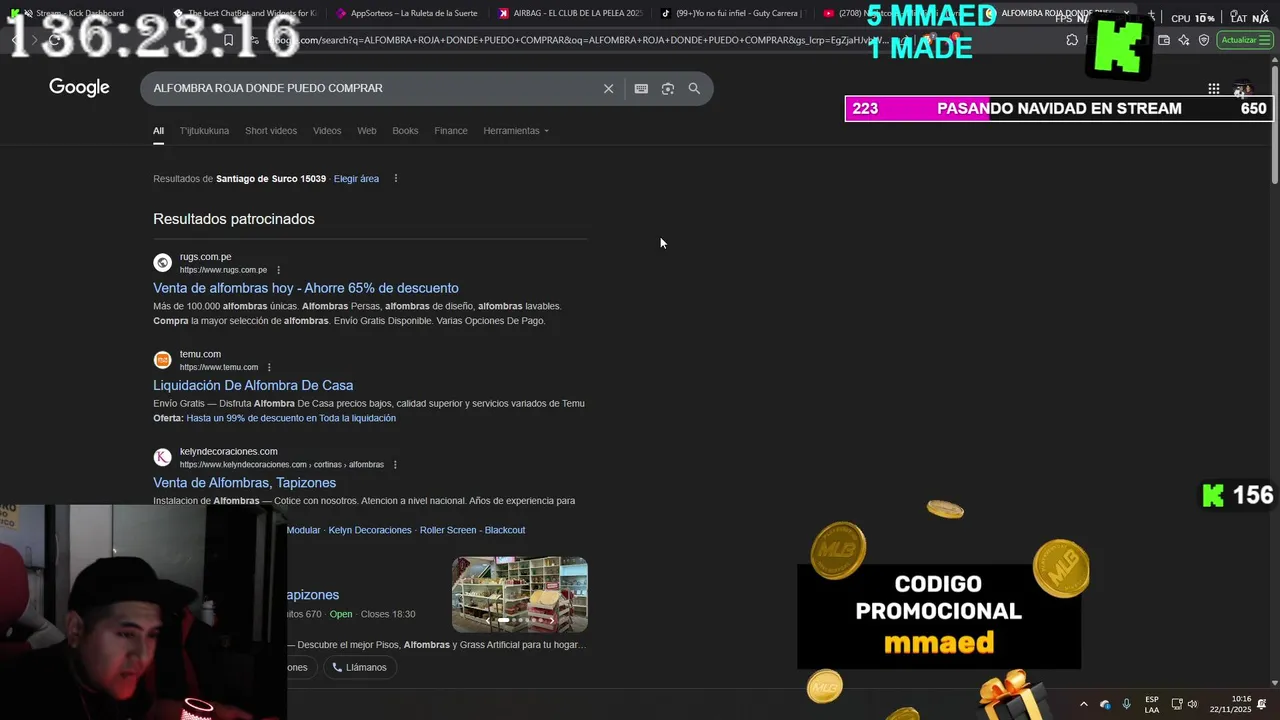Open Venta de Alfombras, Tapizones ad
The width and height of the screenshot is (1280, 720).
coord(244,483)
